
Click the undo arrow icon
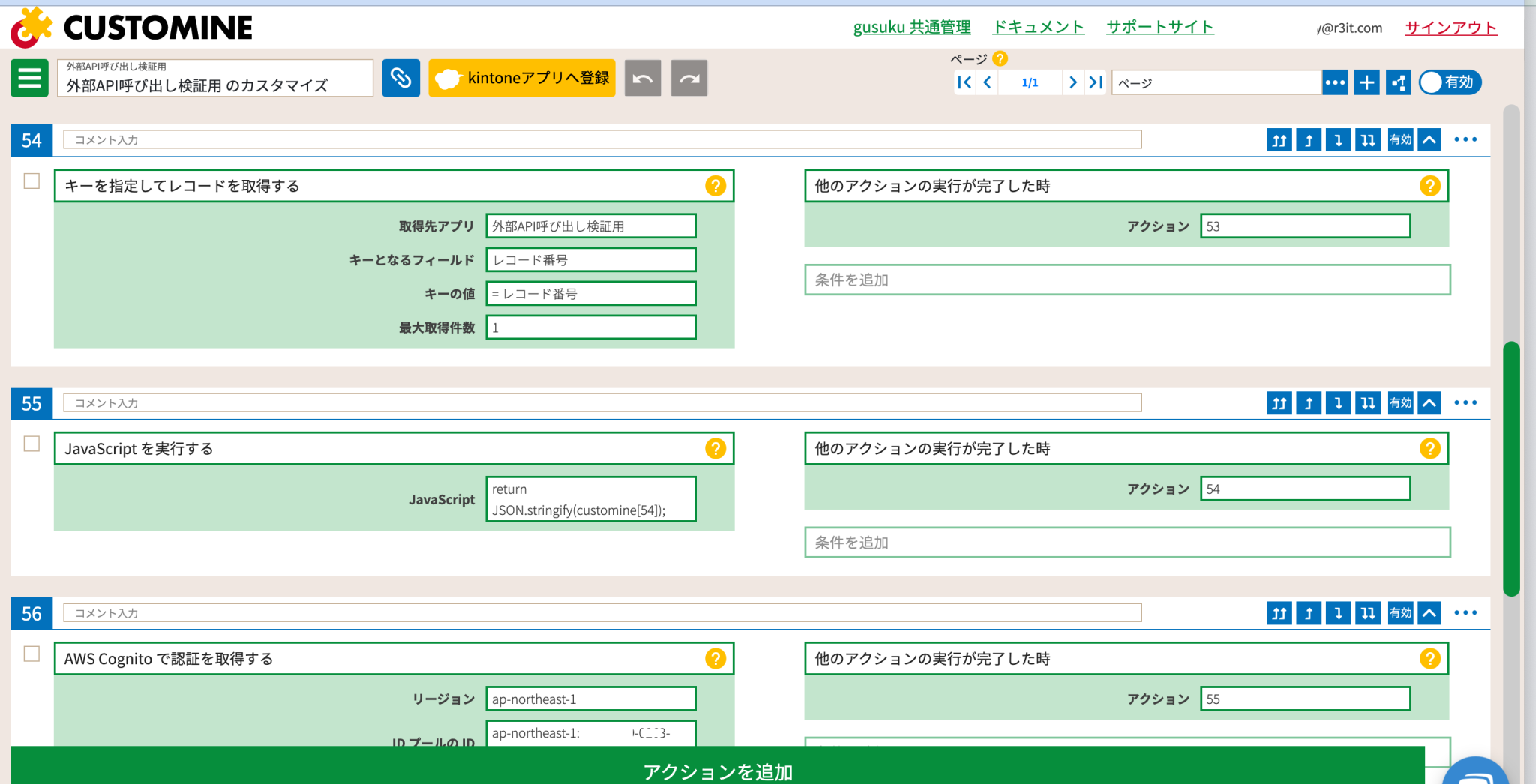pyautogui.click(x=643, y=78)
